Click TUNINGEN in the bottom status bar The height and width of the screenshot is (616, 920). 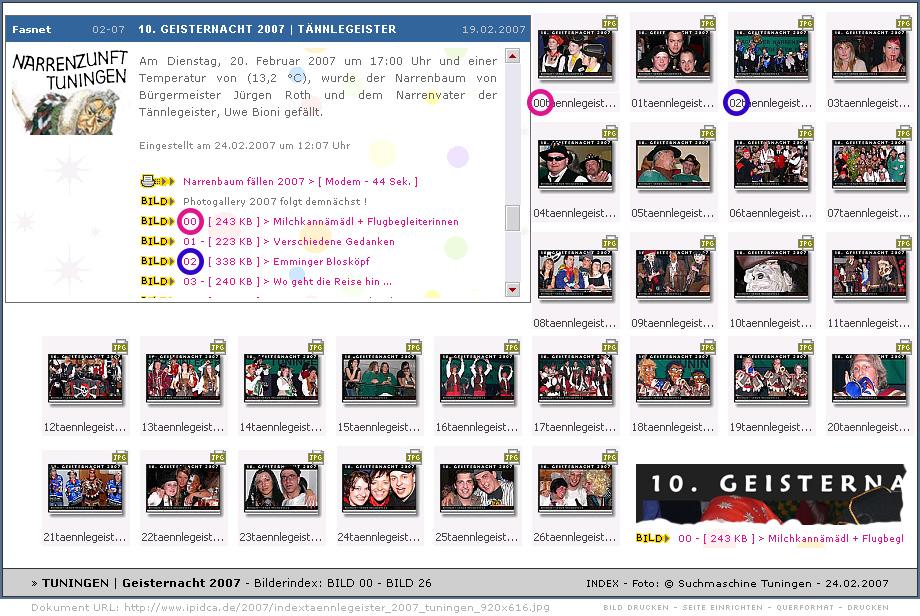[76, 583]
